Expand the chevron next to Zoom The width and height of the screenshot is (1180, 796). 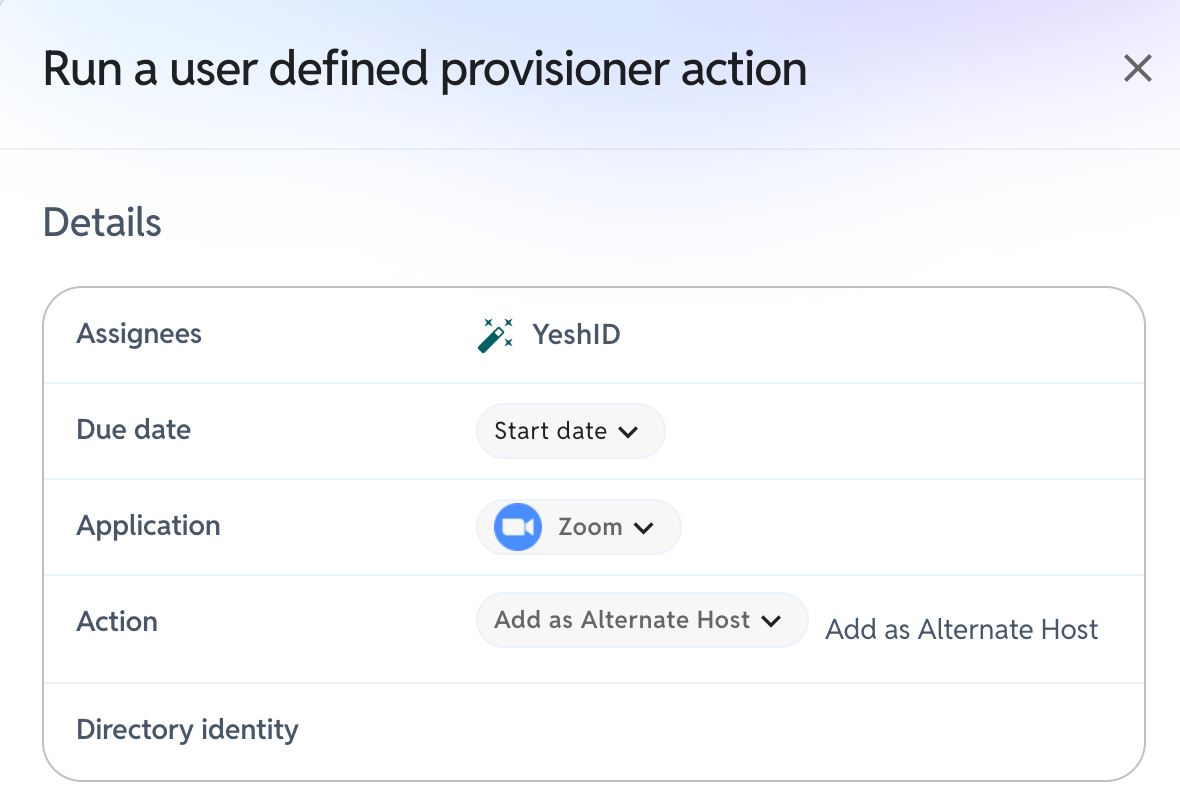pyautogui.click(x=643, y=528)
